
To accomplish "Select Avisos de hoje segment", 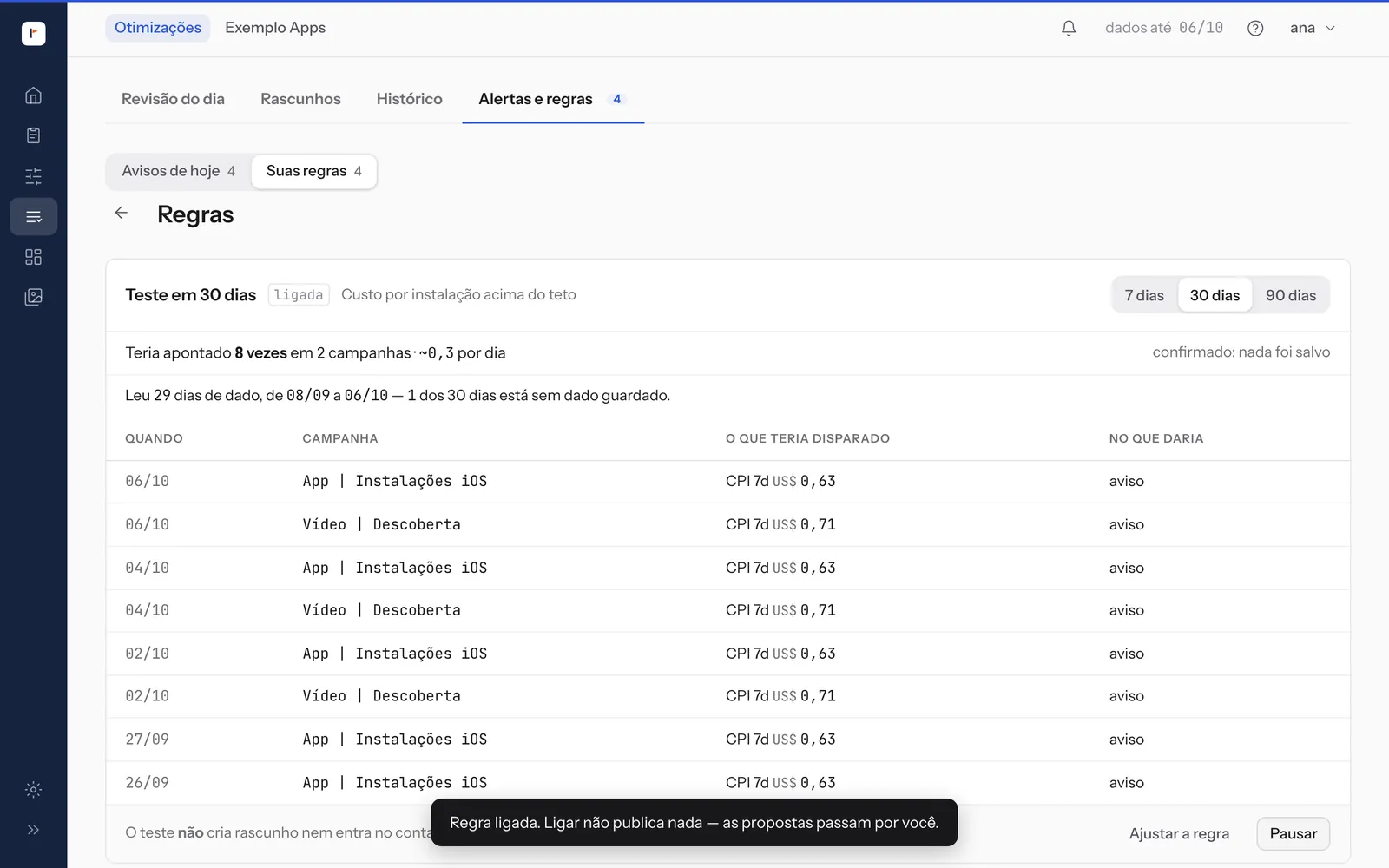I will pos(178,171).
